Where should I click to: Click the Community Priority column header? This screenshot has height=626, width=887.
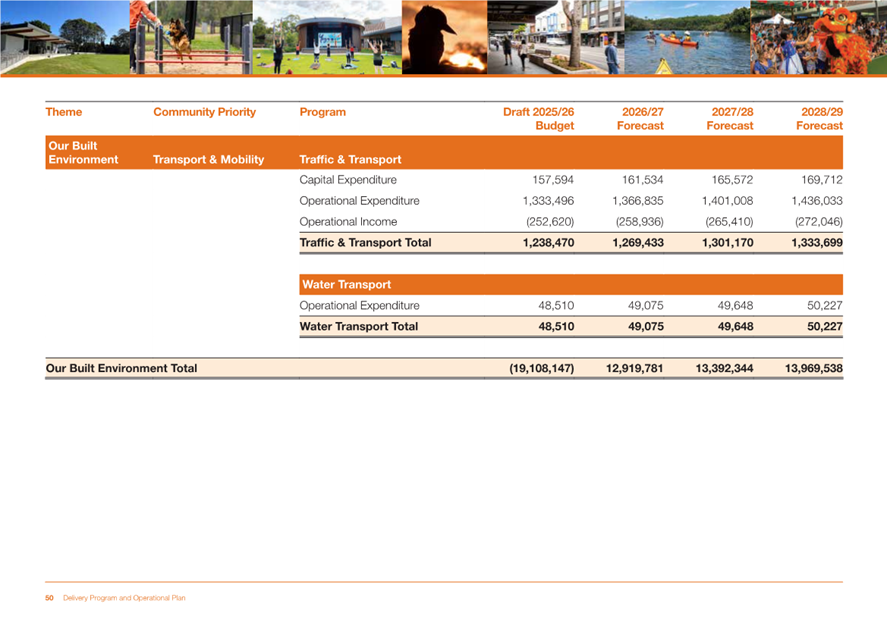coord(204,112)
